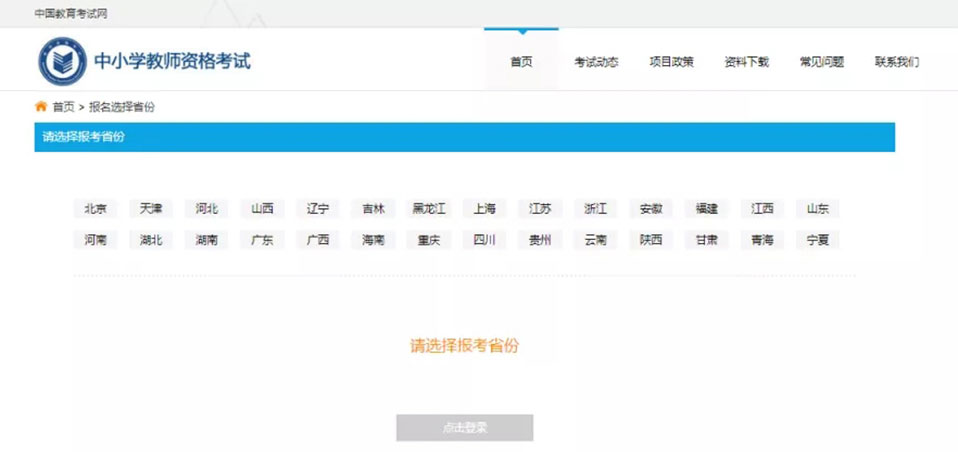This screenshot has width=958, height=452.
Task: Go to 项目政策 page
Action: pos(671,62)
